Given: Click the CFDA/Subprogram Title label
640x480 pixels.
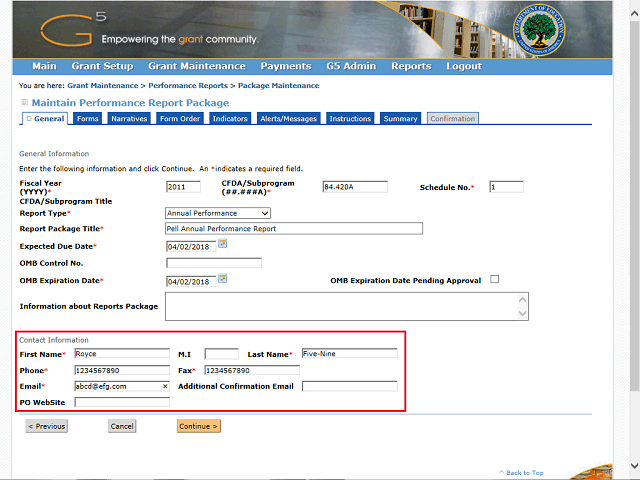Looking at the screenshot, I should click(66, 201).
